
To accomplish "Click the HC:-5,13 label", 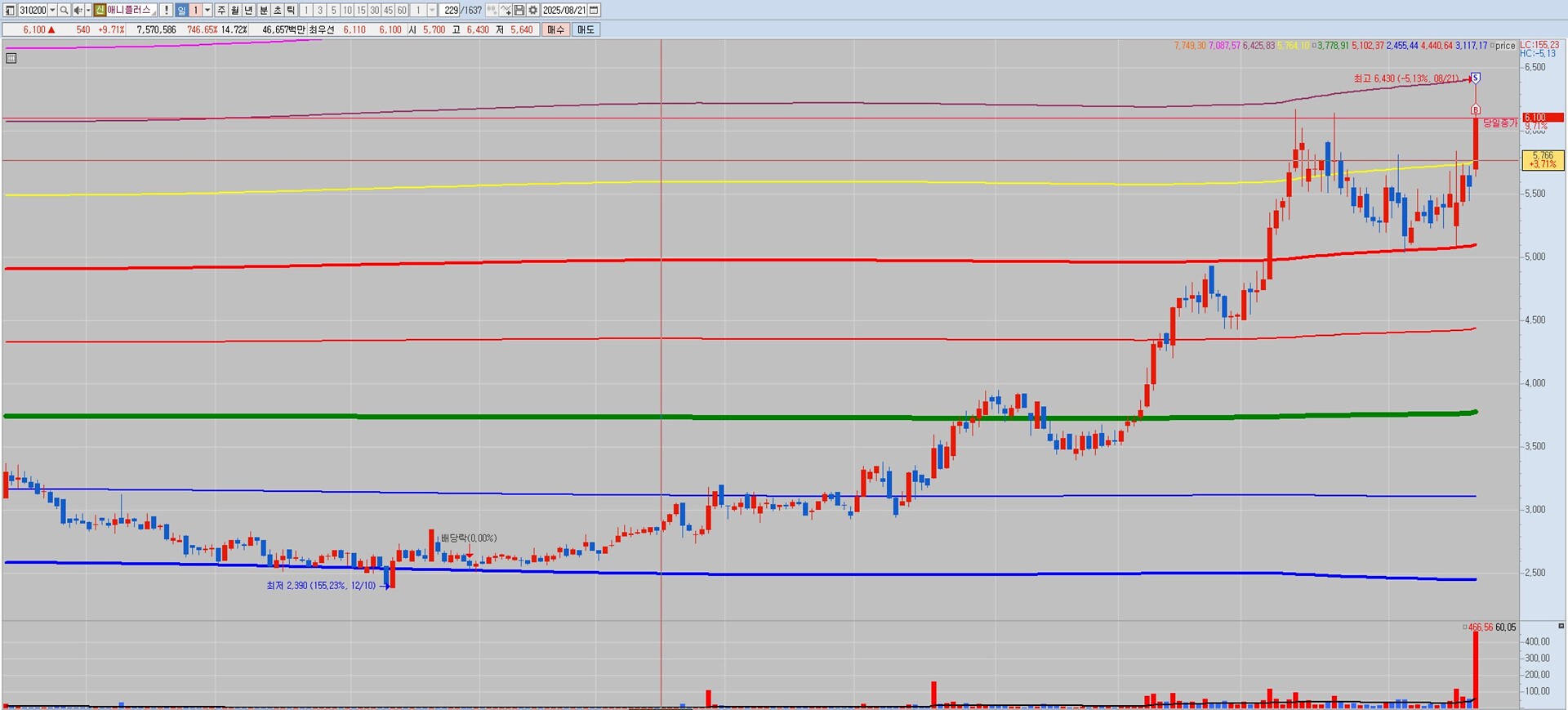I will click(1538, 54).
